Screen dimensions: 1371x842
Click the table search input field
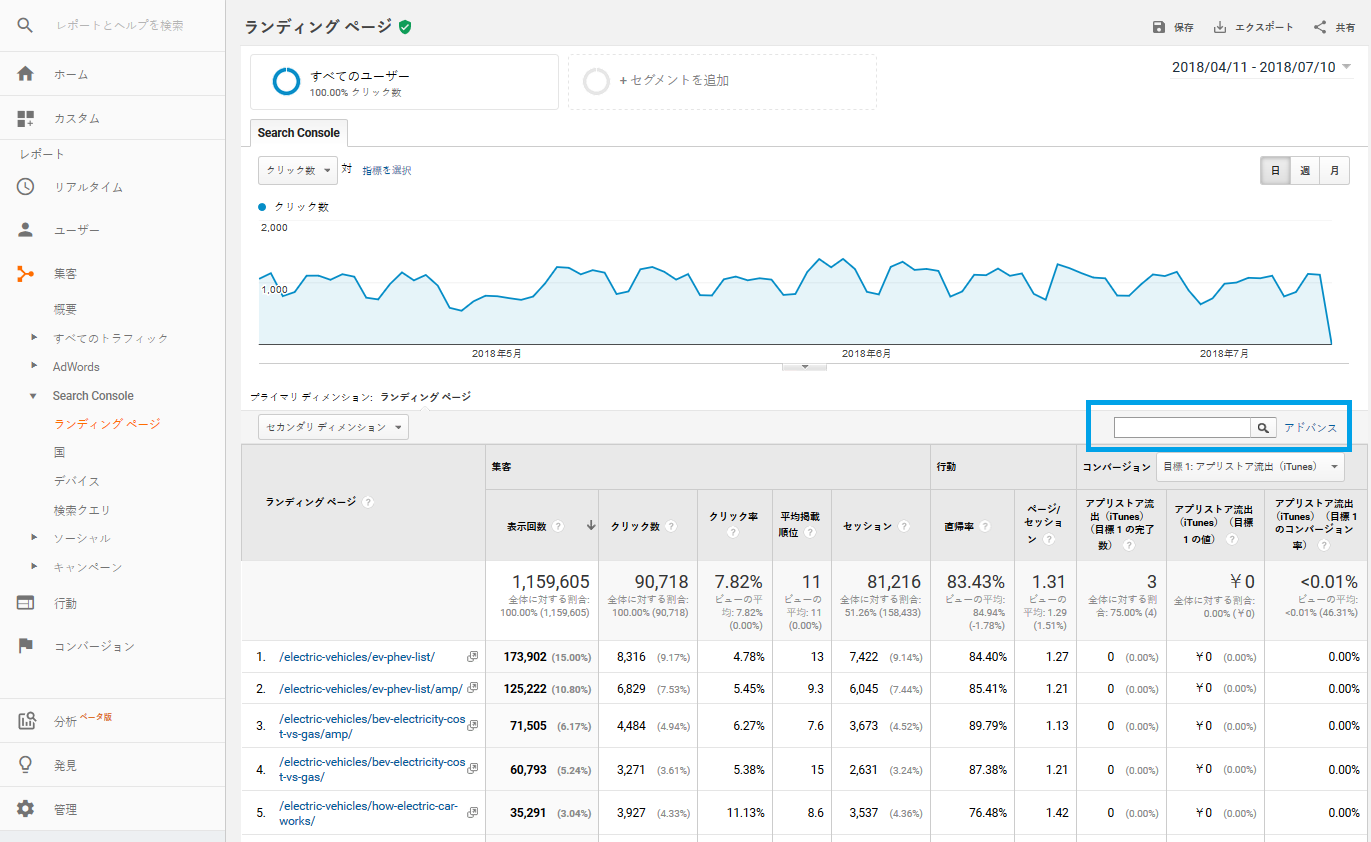point(1182,428)
